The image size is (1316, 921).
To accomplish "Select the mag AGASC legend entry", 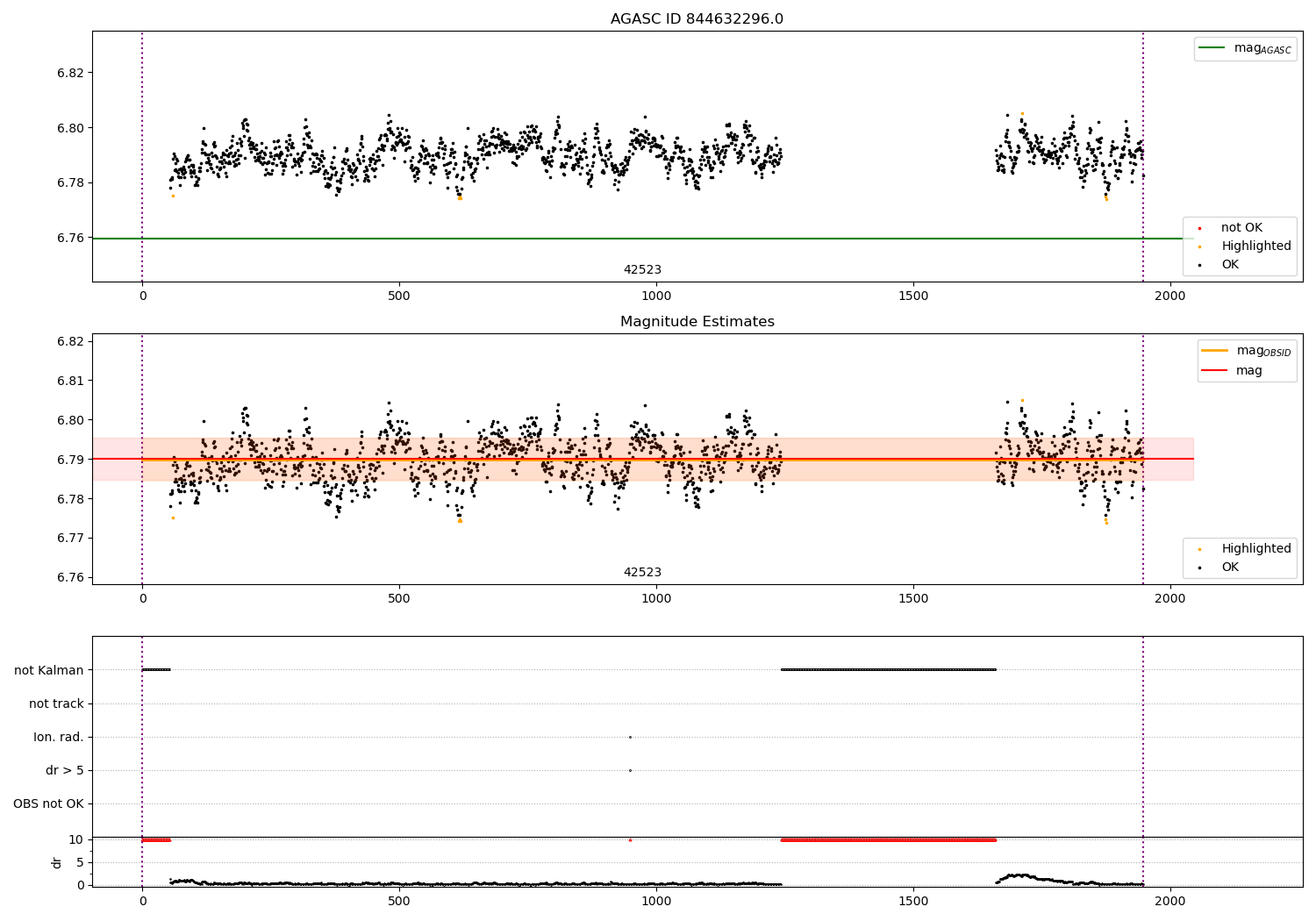I will (1245, 48).
